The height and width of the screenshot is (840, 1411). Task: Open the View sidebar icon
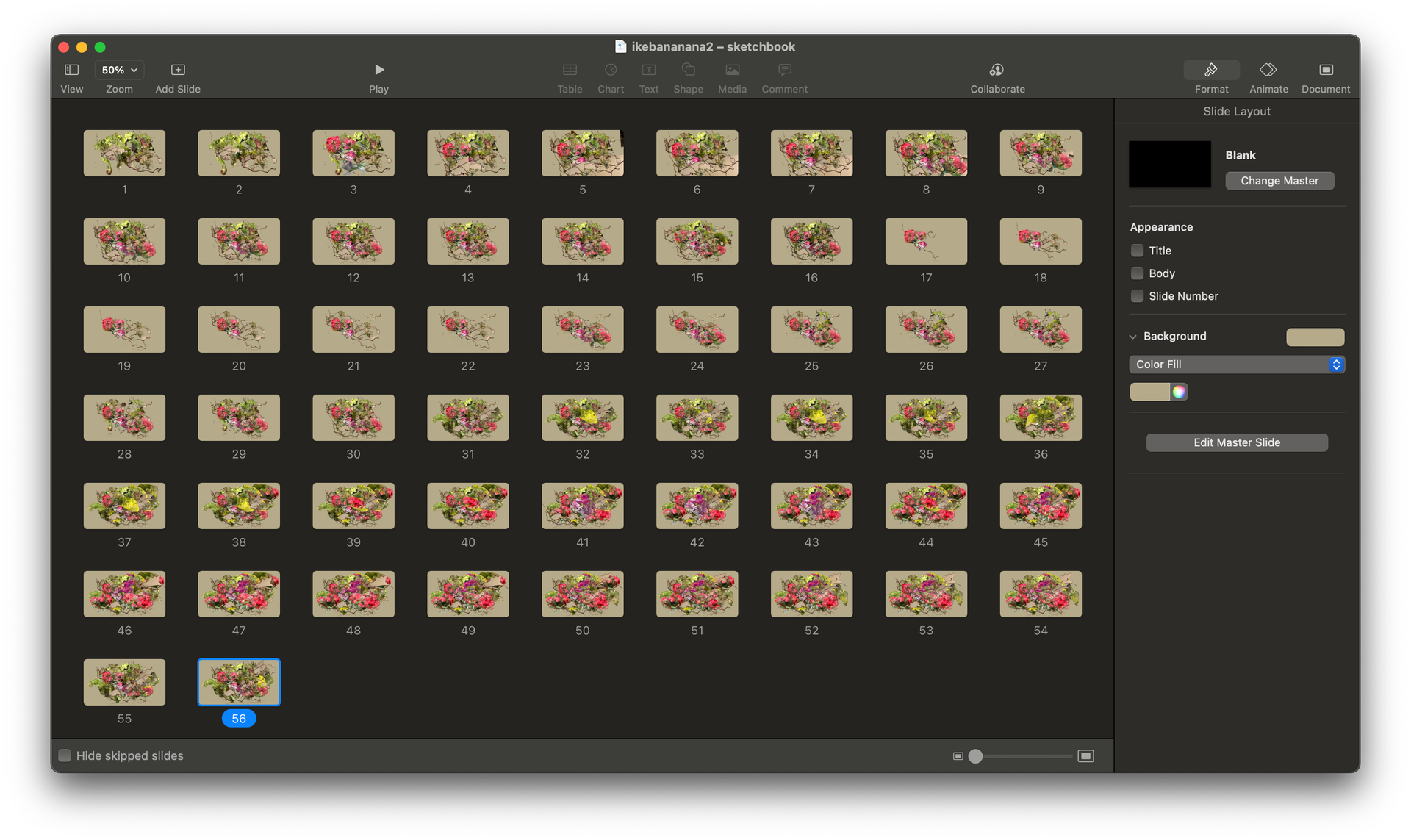(x=71, y=70)
